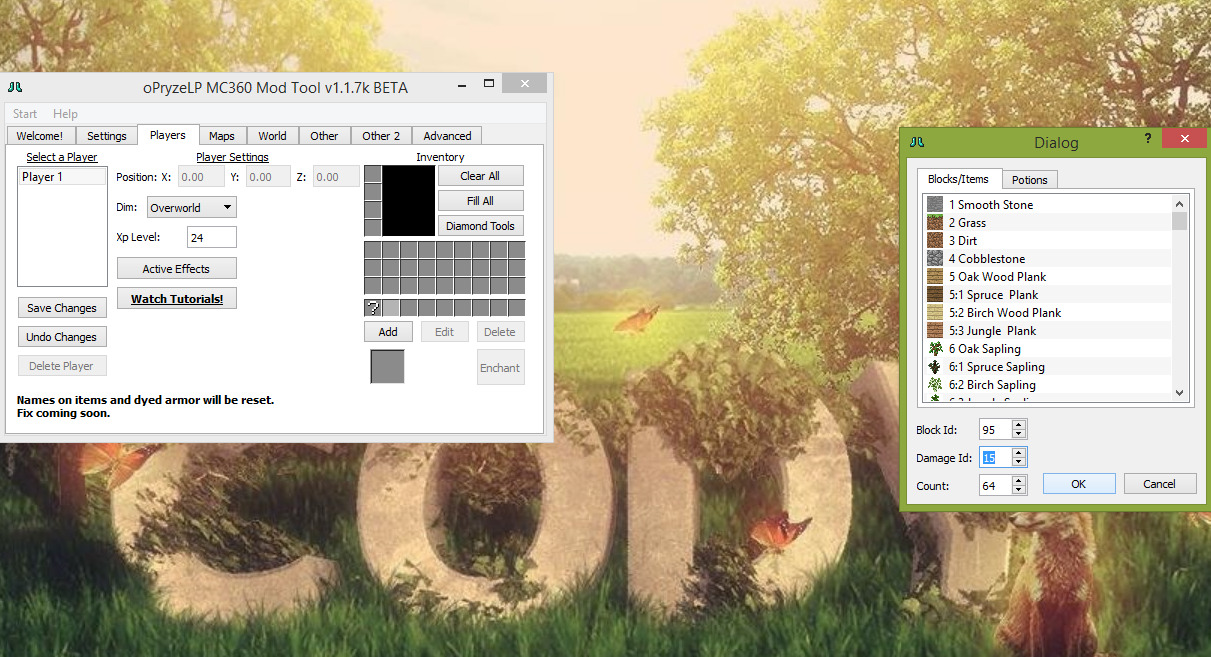Click the Xp Level input field

pos(211,237)
